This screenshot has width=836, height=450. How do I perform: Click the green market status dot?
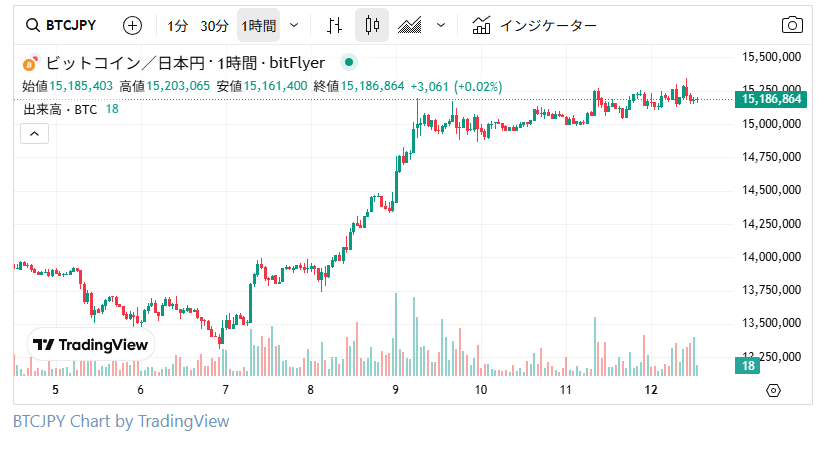point(348,62)
